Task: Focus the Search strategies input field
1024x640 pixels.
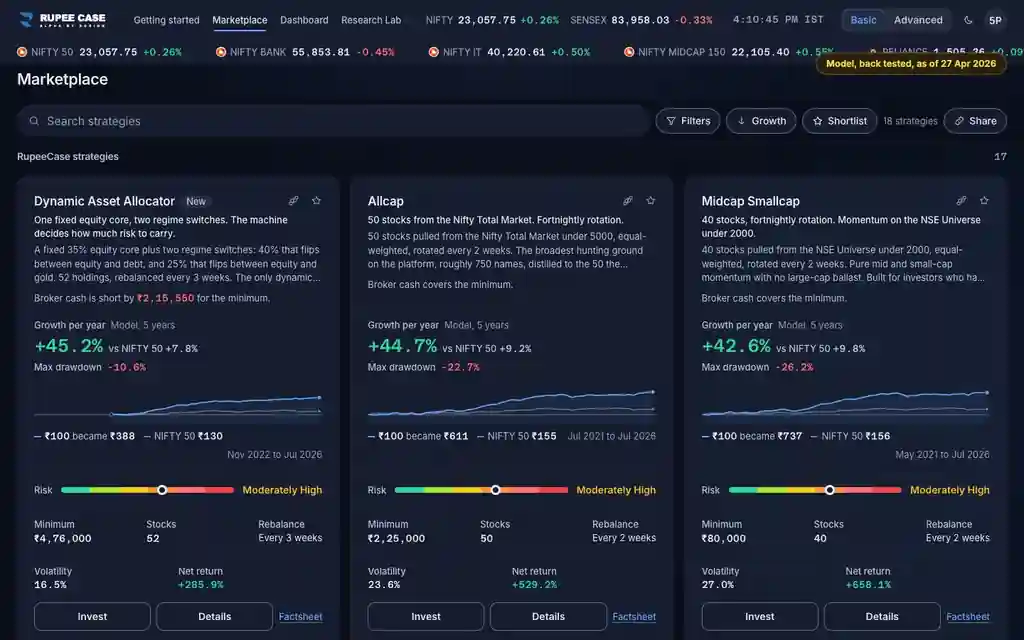Action: click(x=333, y=121)
